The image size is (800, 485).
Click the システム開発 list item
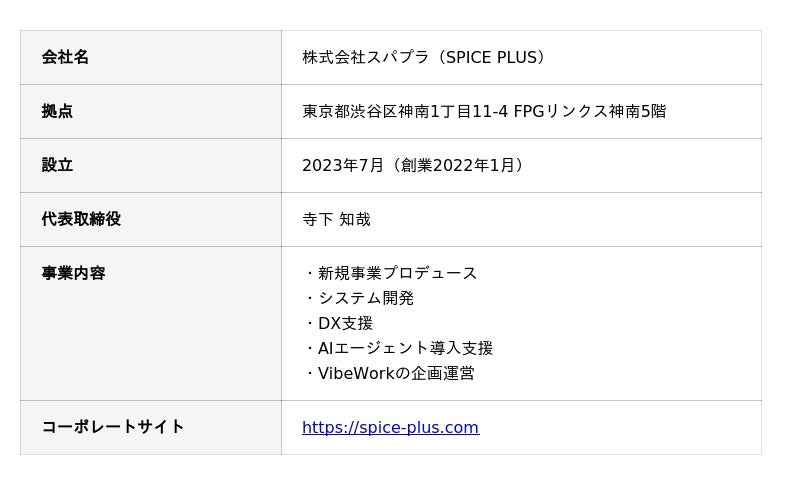365,299
